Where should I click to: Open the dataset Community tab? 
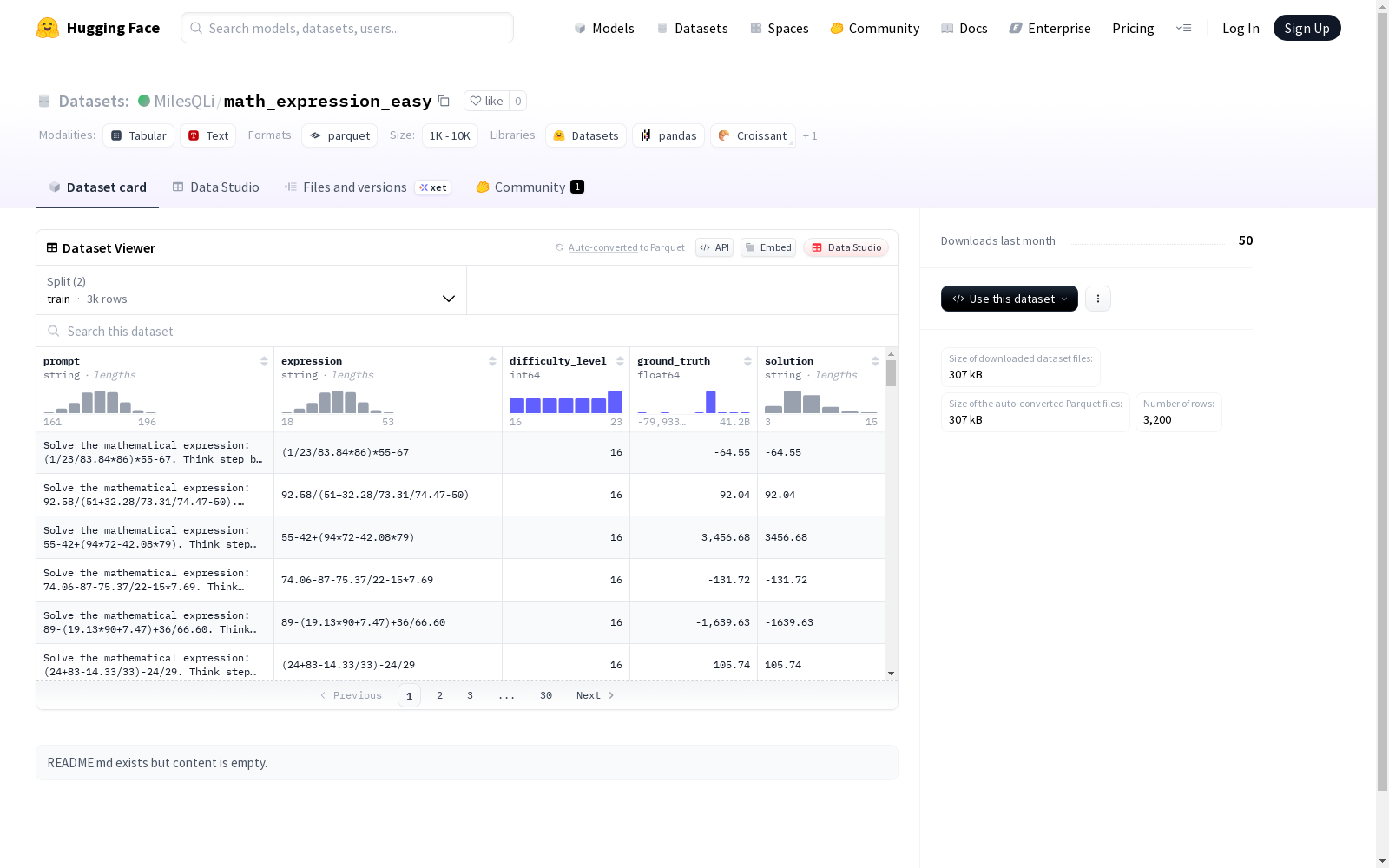pyautogui.click(x=530, y=187)
